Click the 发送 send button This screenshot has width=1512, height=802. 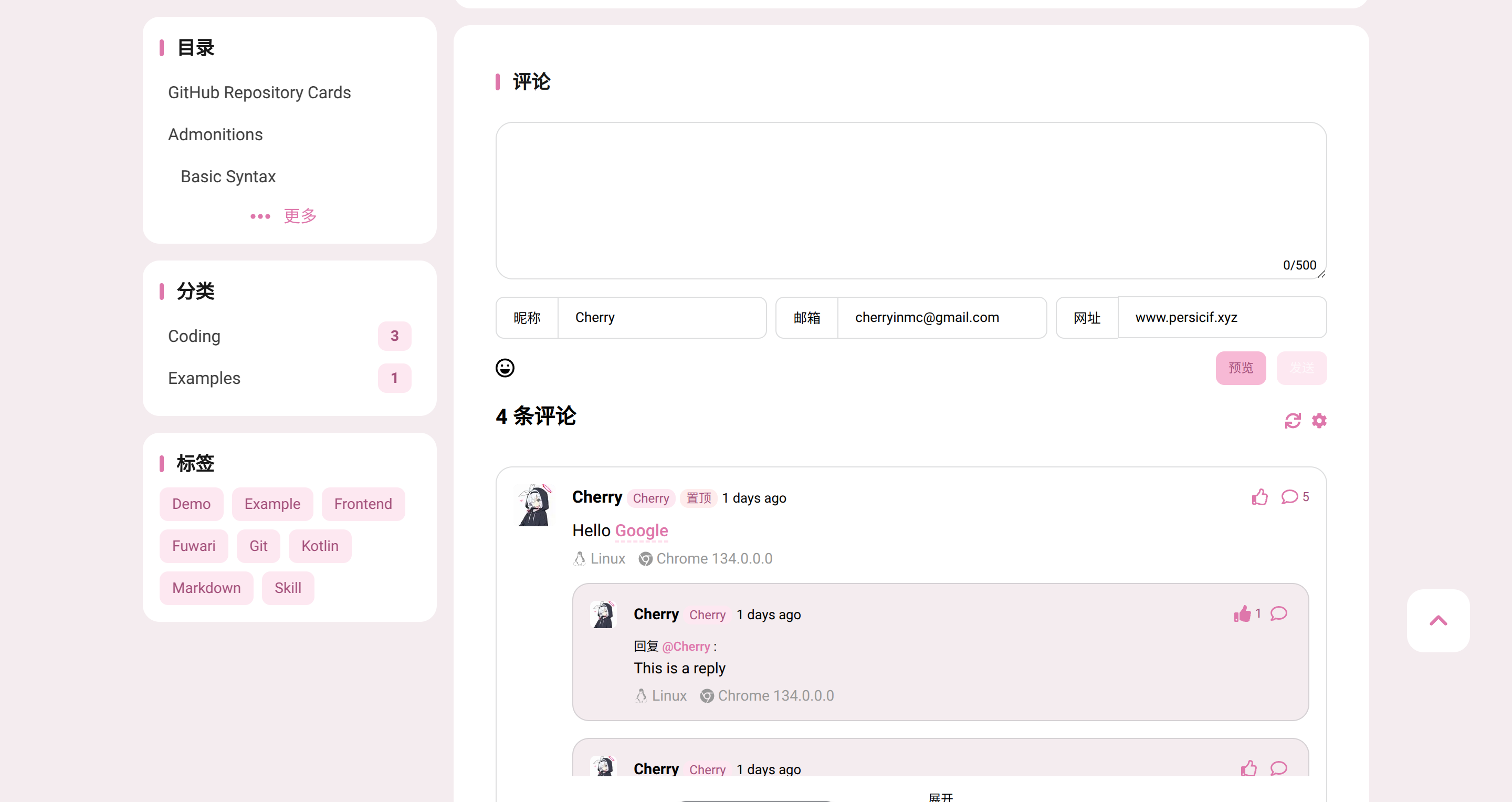point(1301,368)
